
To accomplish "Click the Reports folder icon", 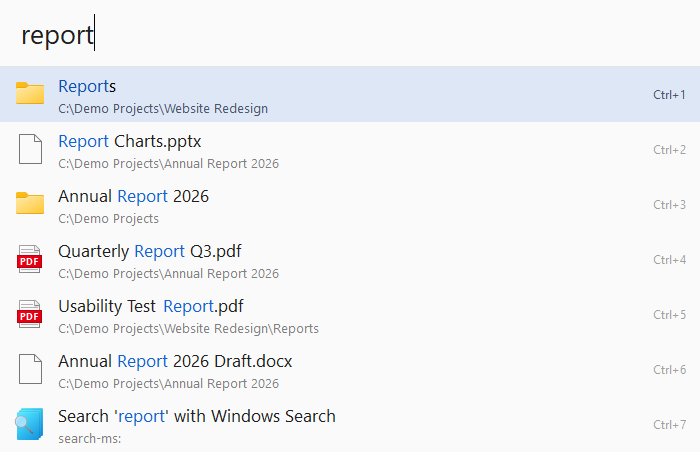I will [30, 93].
